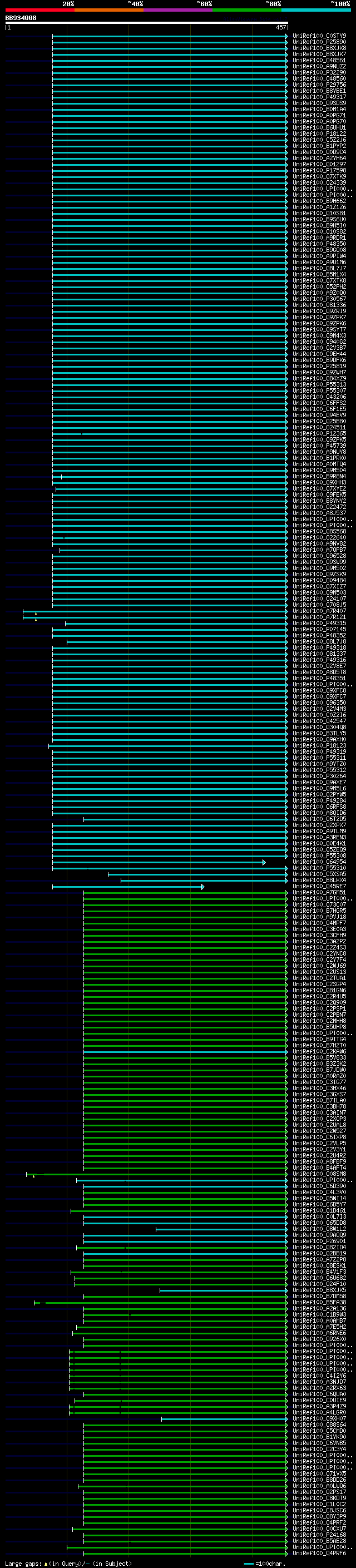Select hit UniRef100_Q8L7J7
Image resolution: width=356 pixels, height=1568 pixels.
coord(319,269)
